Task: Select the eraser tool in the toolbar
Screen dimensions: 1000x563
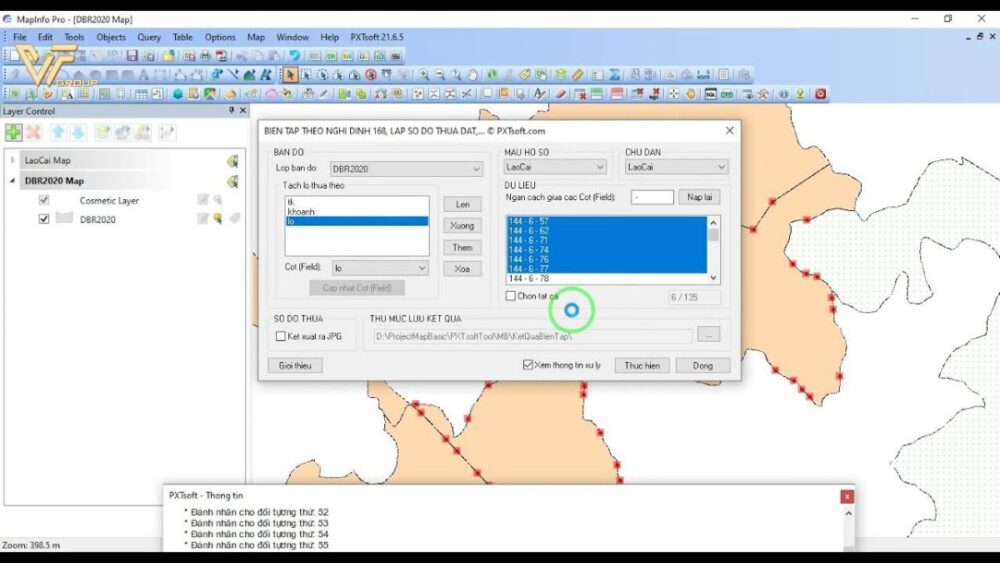Action: click(560, 94)
